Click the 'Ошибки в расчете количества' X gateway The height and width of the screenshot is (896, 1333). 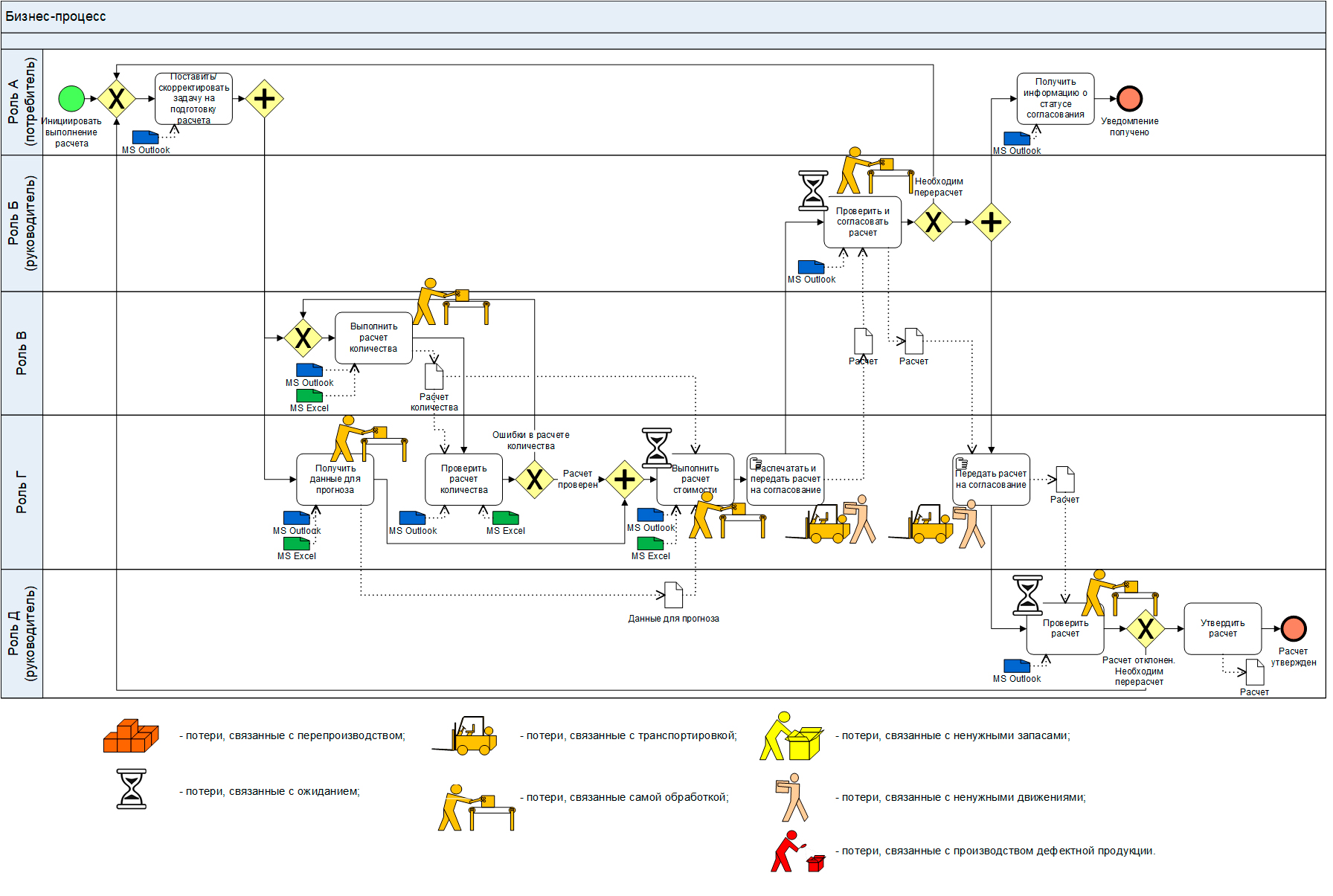534,480
